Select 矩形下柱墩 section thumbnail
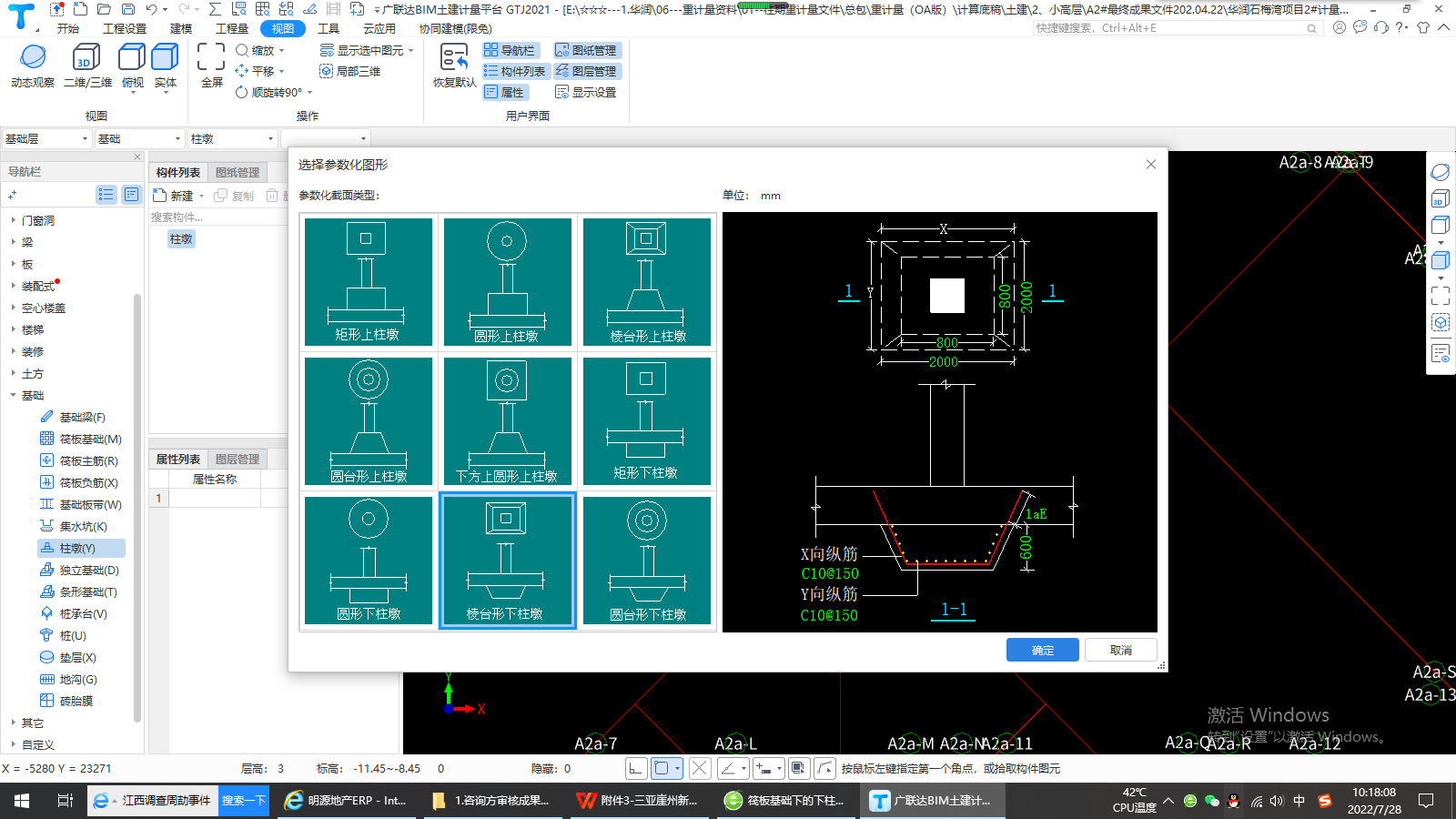The image size is (1456, 819). [647, 420]
